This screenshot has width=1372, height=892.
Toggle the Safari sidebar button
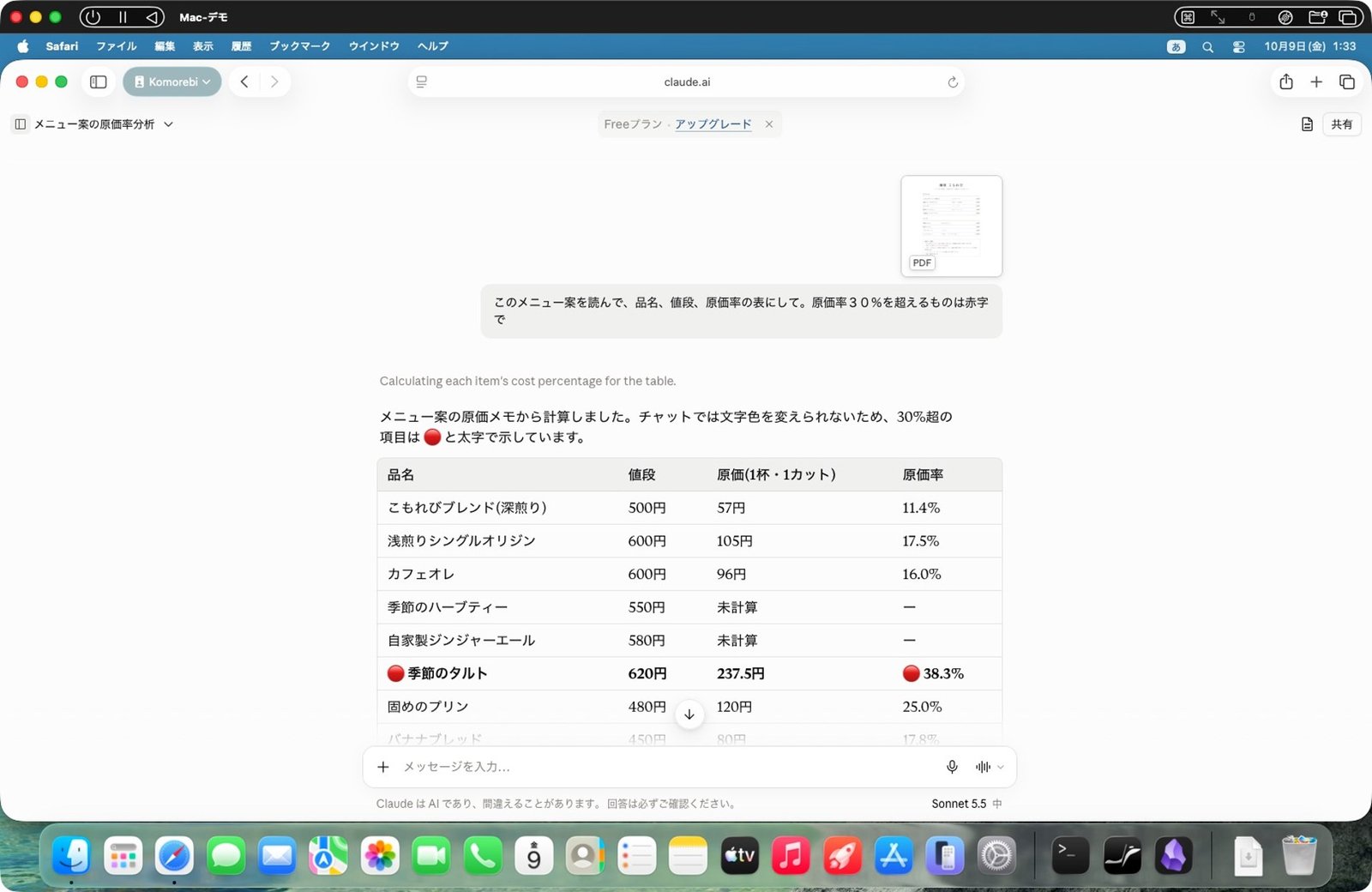[x=99, y=82]
